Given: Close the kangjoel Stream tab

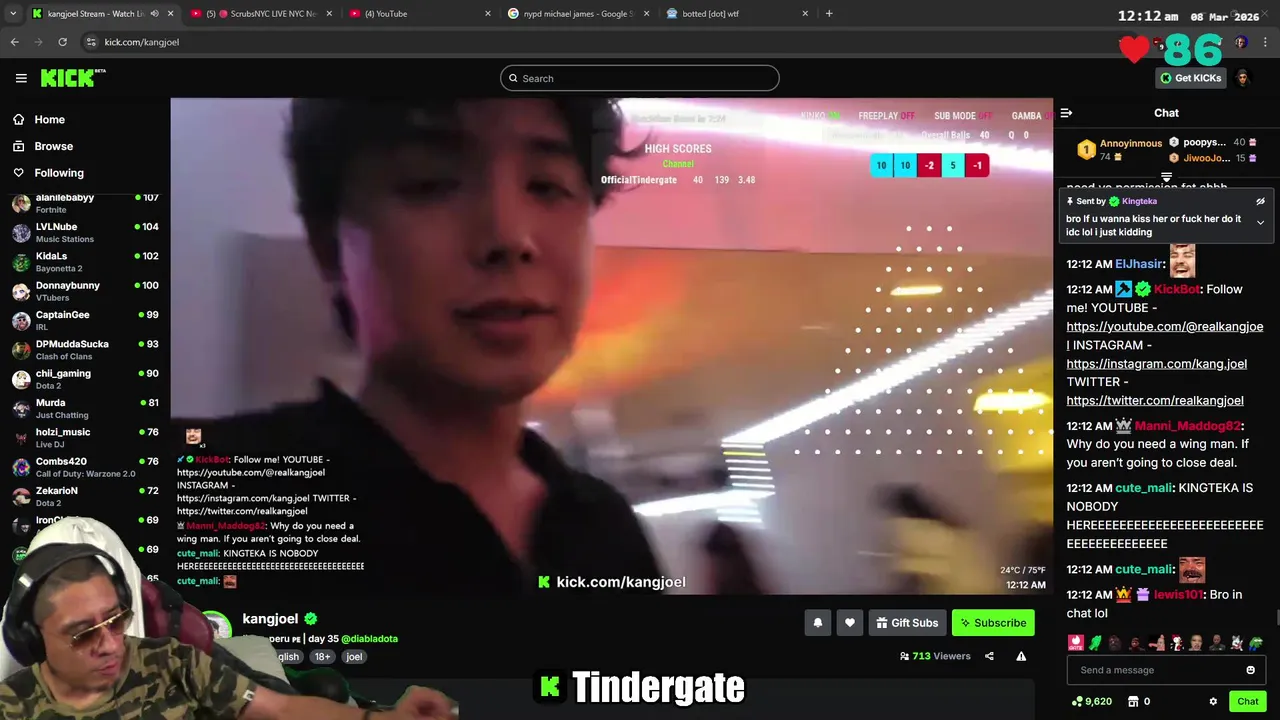Looking at the screenshot, I should coord(170,14).
